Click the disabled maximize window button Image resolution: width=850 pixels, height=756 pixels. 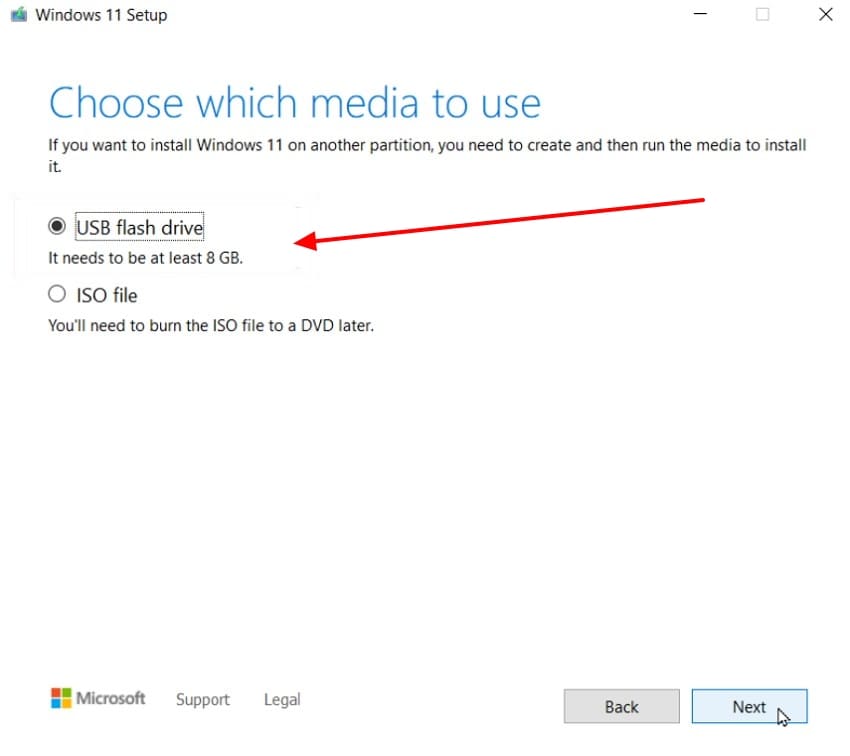(763, 14)
